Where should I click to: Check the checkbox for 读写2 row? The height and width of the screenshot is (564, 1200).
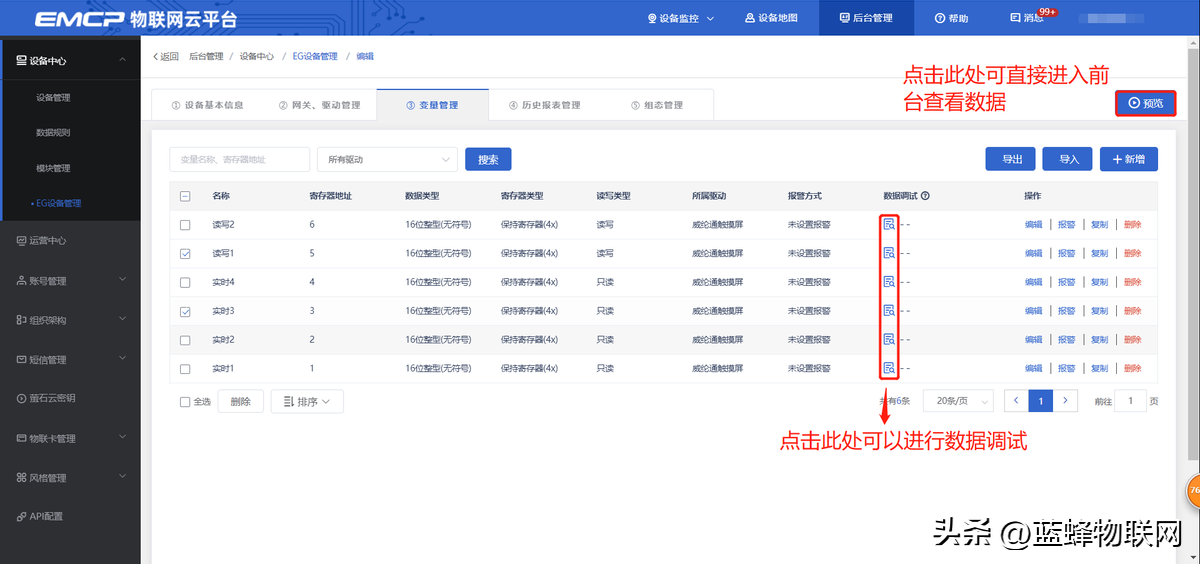(185, 225)
